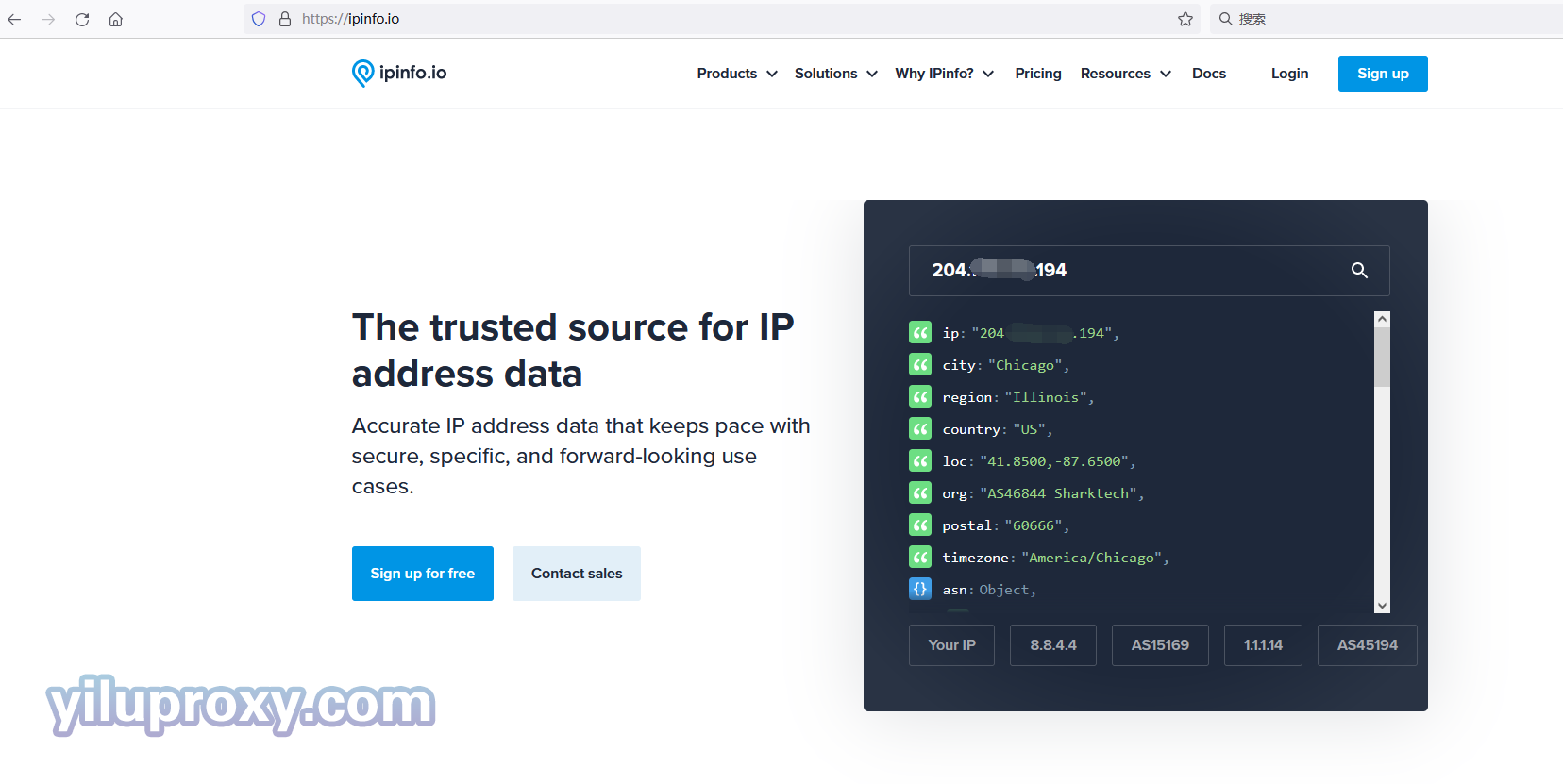Click the browser forward arrow

click(x=48, y=19)
